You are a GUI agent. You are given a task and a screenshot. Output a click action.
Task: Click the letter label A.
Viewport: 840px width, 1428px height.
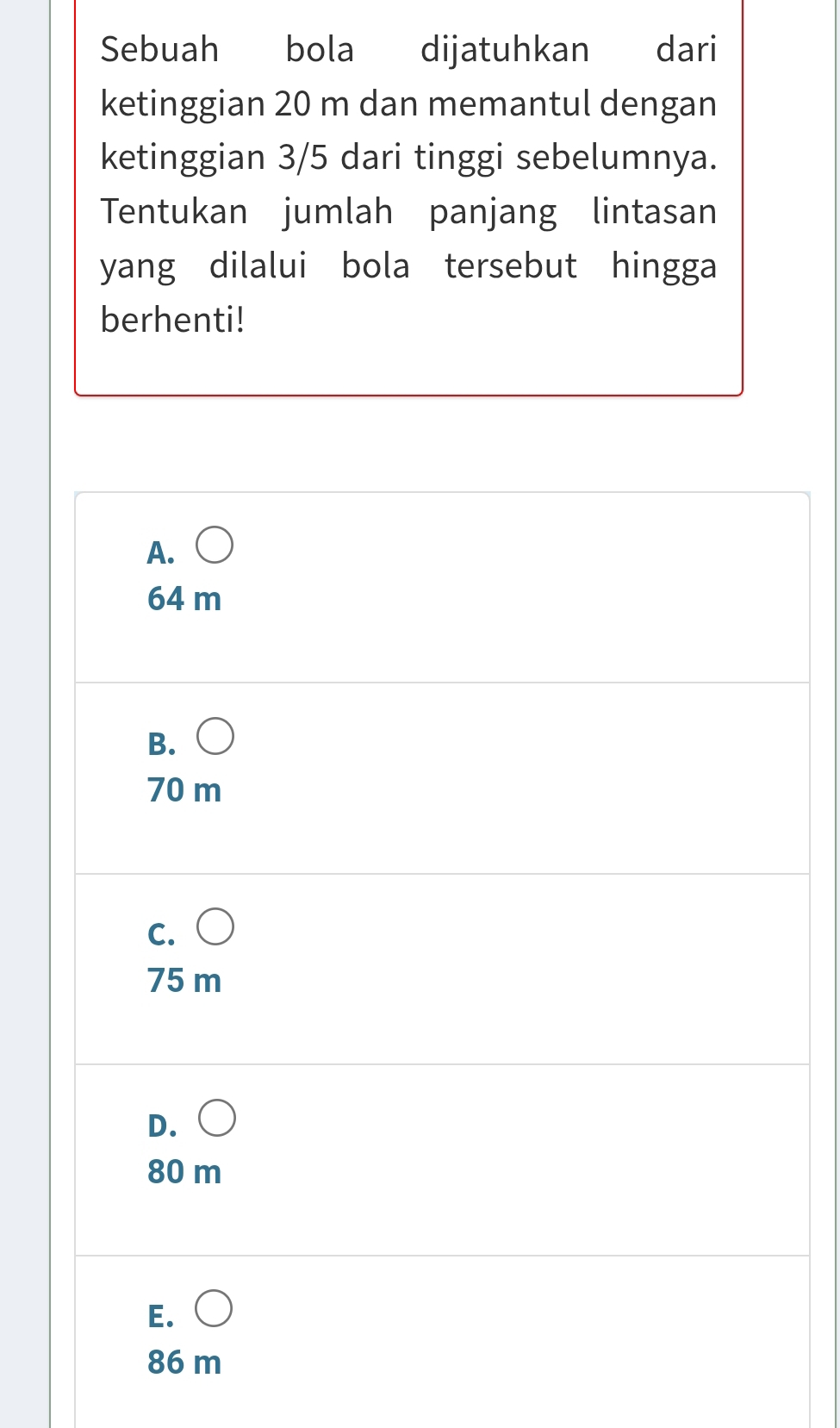(160, 552)
